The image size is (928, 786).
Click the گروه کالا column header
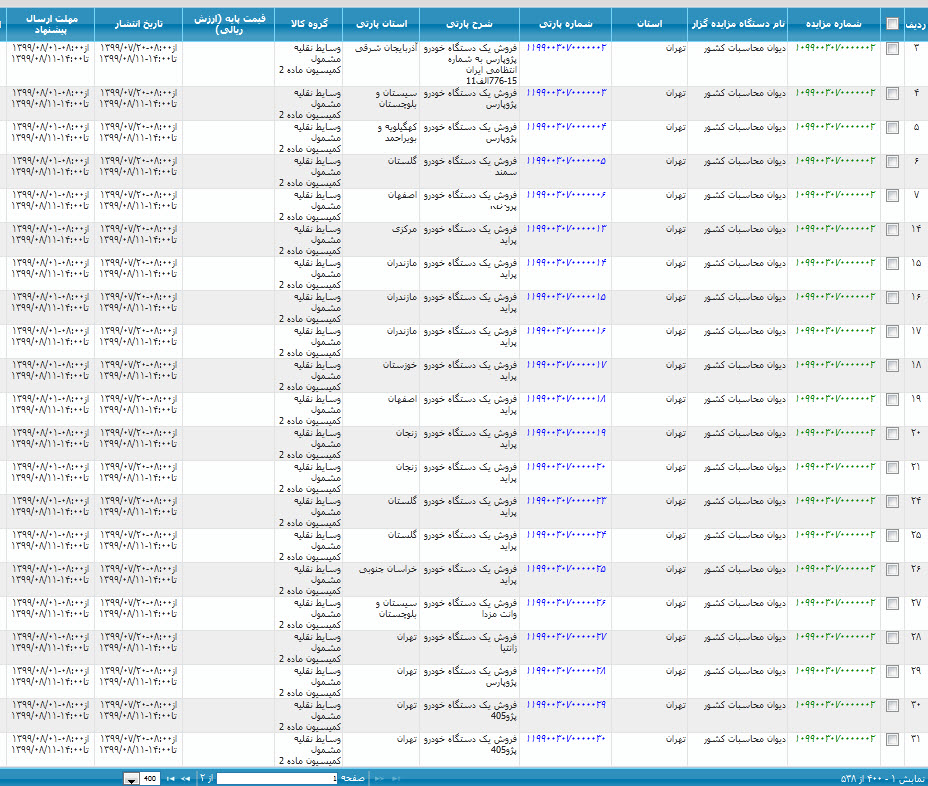pos(309,24)
